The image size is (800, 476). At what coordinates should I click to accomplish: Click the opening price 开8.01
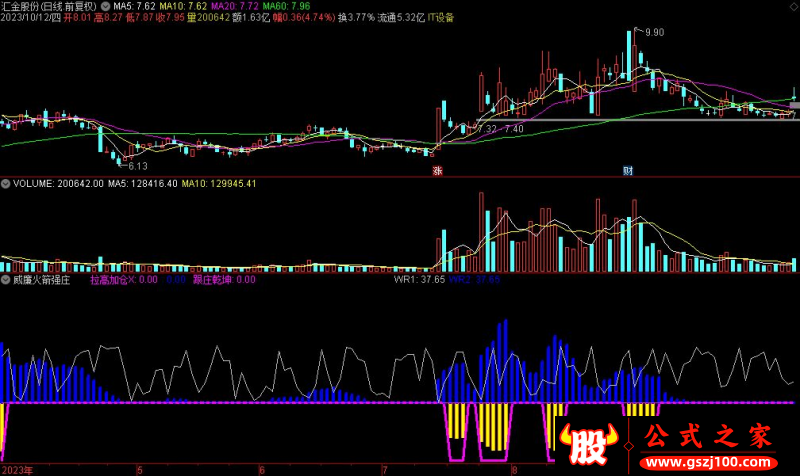(77, 17)
